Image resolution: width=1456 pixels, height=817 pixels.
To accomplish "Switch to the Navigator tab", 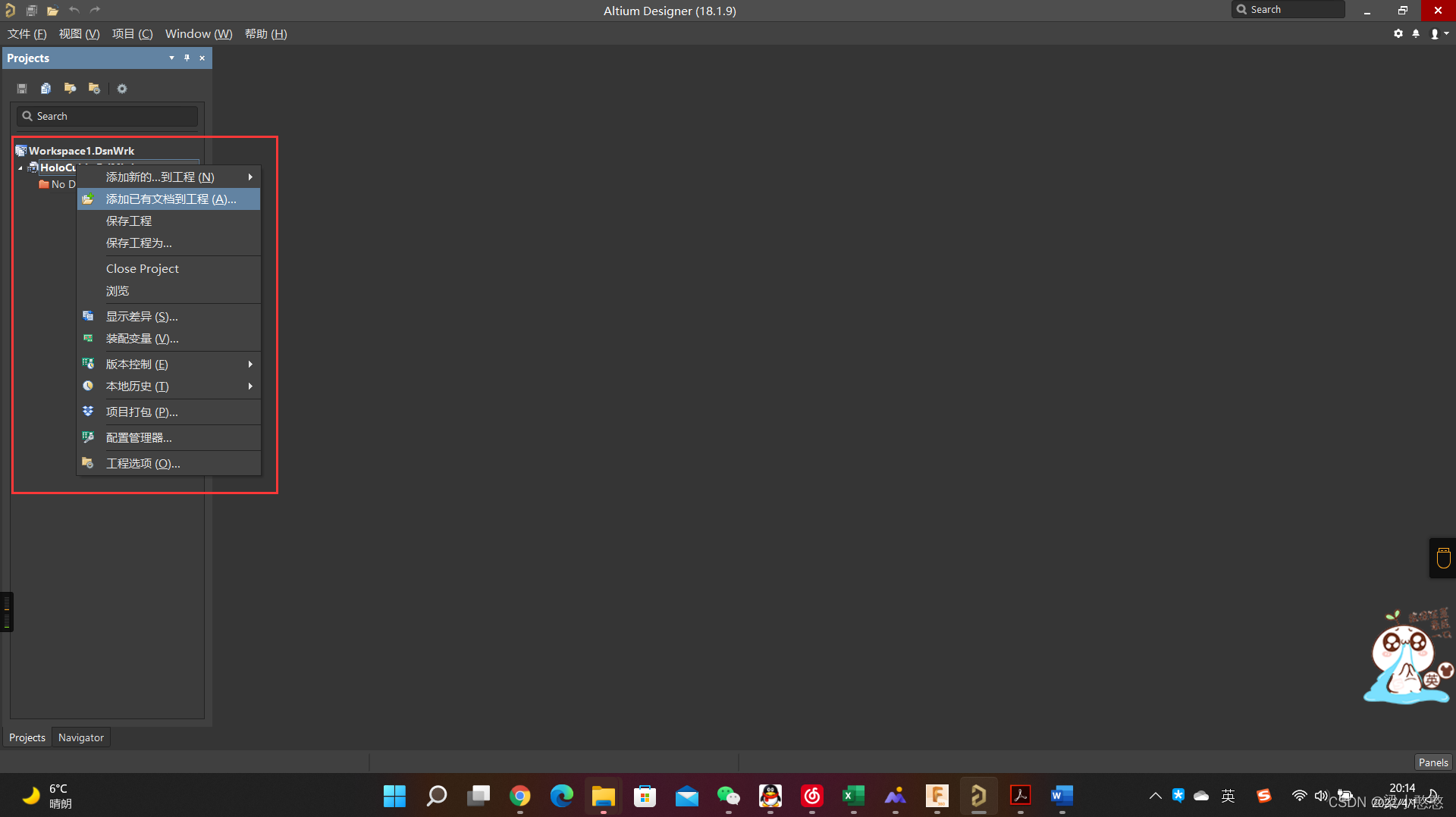I will 80,737.
